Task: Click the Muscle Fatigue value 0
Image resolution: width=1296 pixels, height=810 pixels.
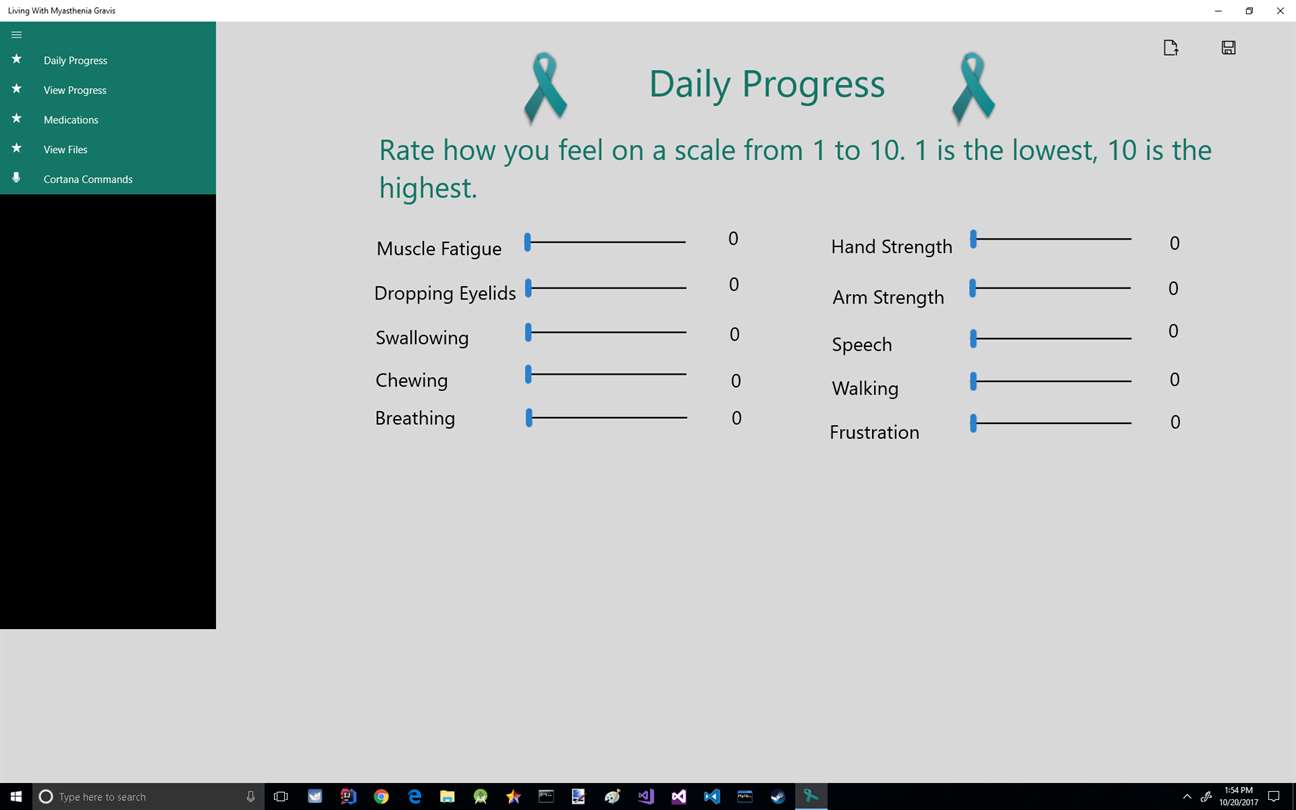Action: pyautogui.click(x=733, y=239)
